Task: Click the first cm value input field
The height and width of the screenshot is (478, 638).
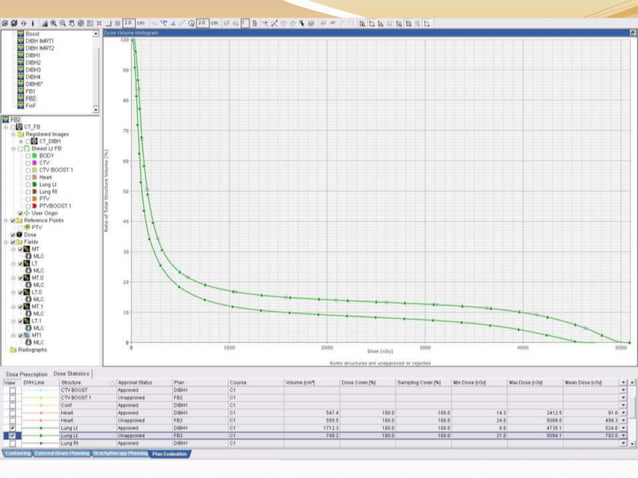Action: tap(130, 22)
